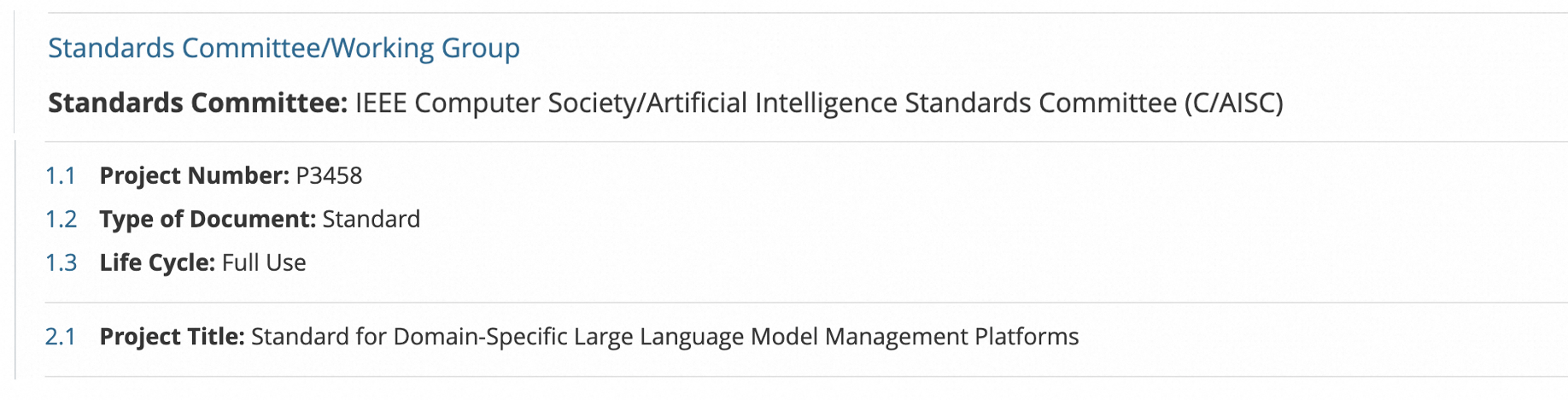The width and height of the screenshot is (1568, 400).
Task: Click the phrase IEEE Computer Society
Action: coord(496,103)
